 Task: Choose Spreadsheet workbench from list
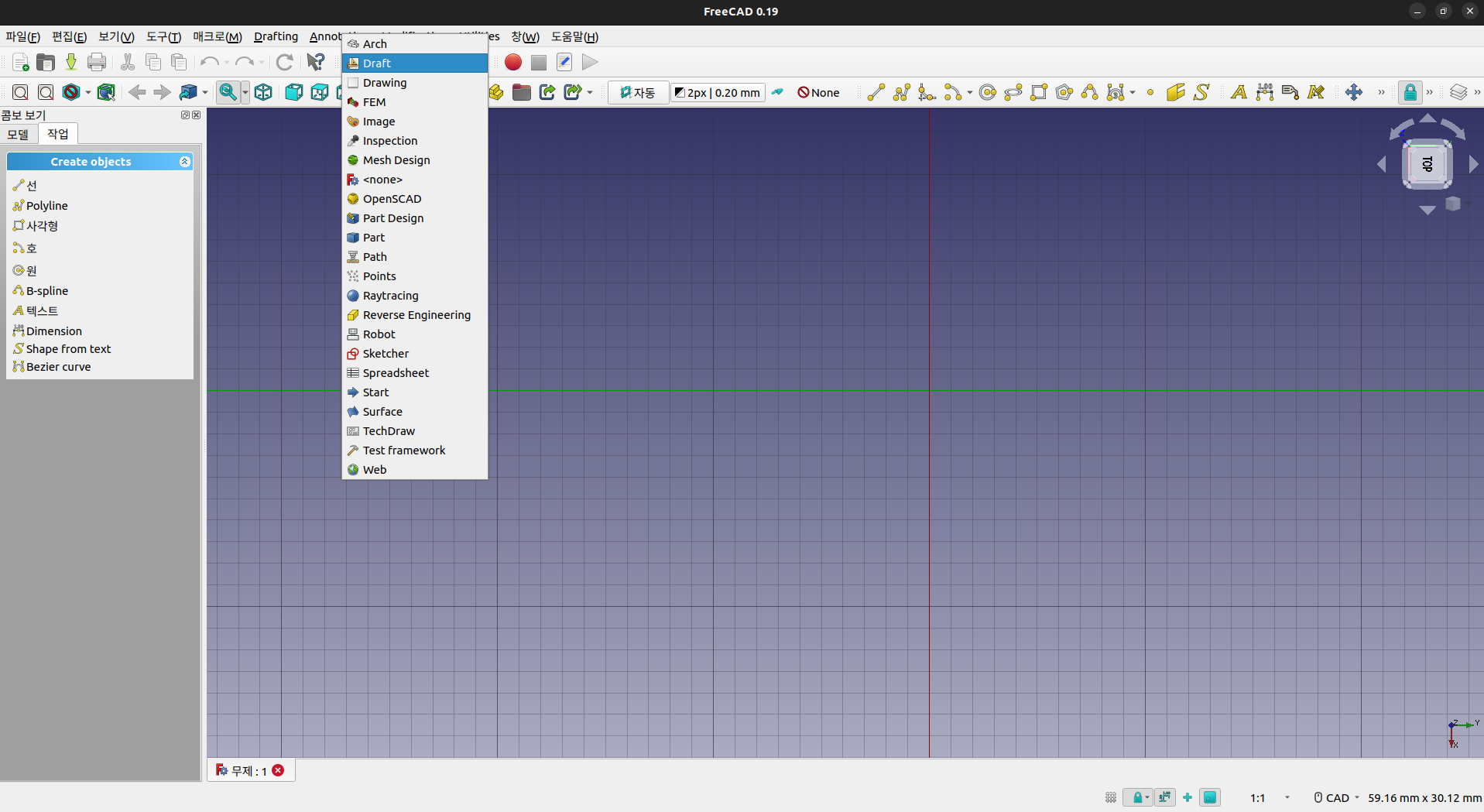pyautogui.click(x=415, y=373)
